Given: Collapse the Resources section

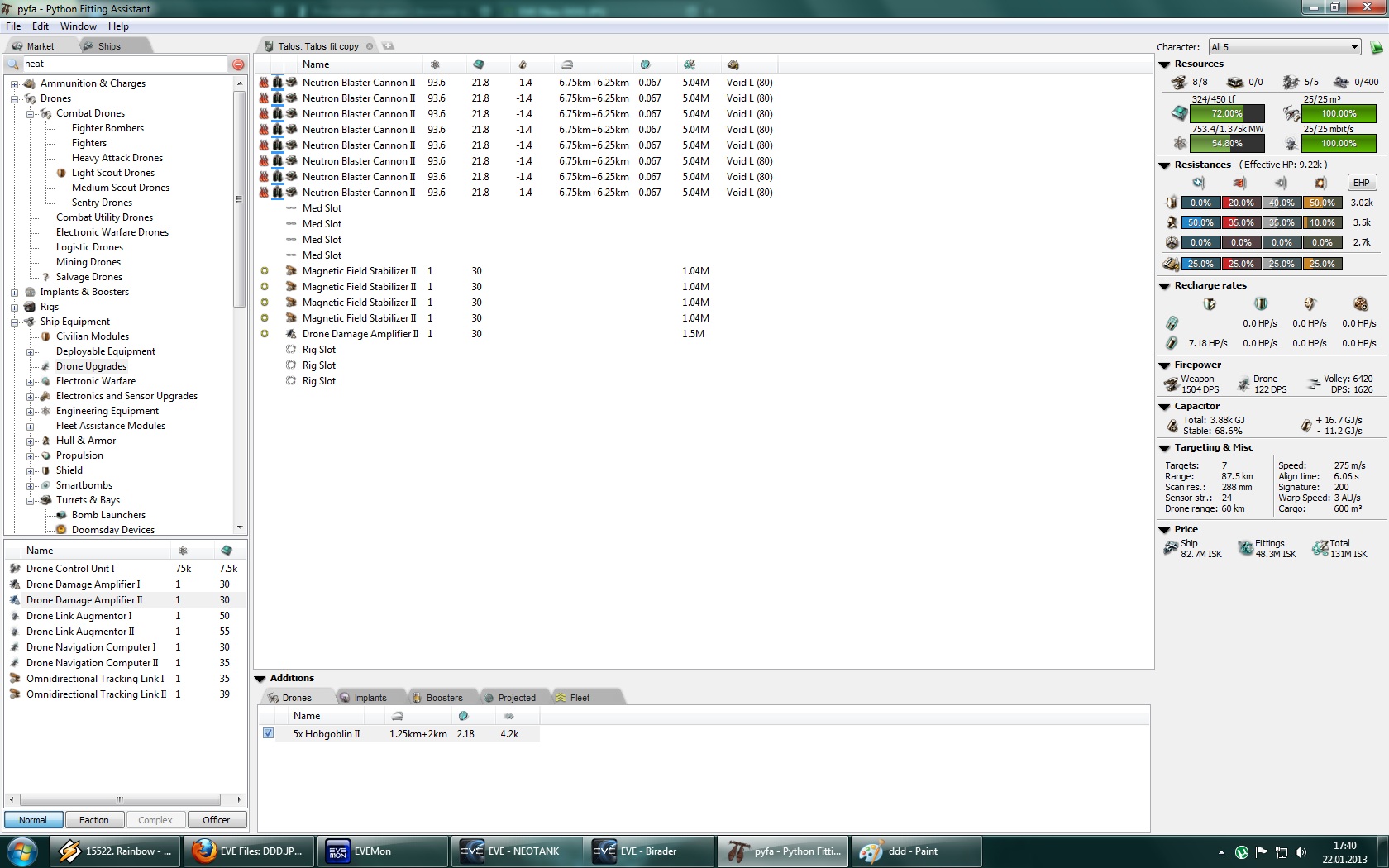Looking at the screenshot, I should click(x=1164, y=64).
